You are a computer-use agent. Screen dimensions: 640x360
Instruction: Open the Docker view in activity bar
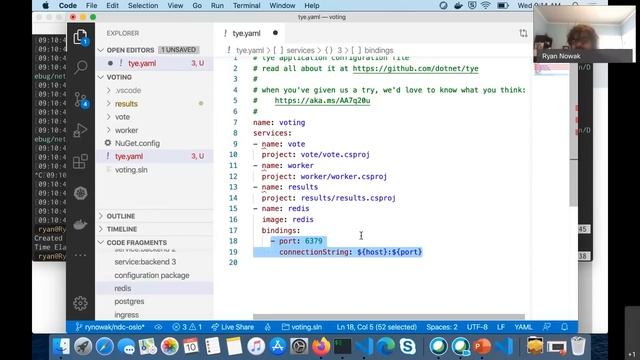80,224
